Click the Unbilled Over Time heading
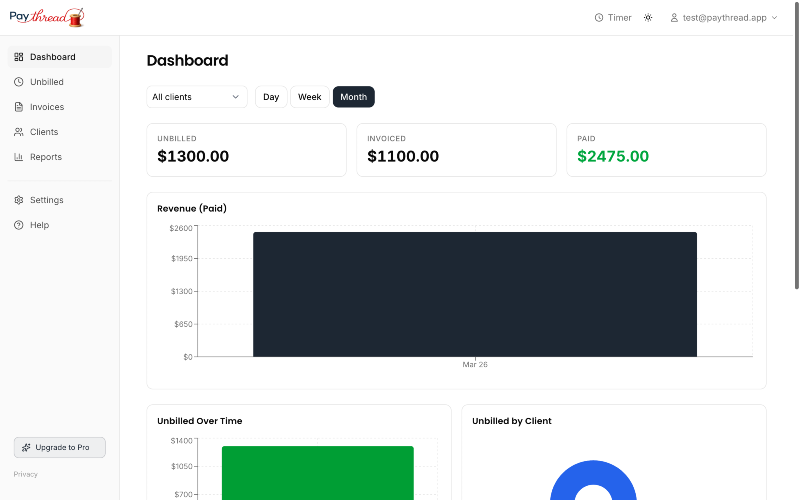 (199, 421)
